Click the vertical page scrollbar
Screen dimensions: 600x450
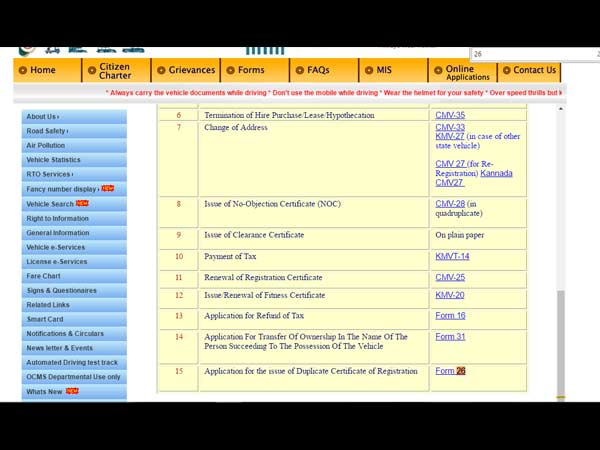(x=560, y=340)
